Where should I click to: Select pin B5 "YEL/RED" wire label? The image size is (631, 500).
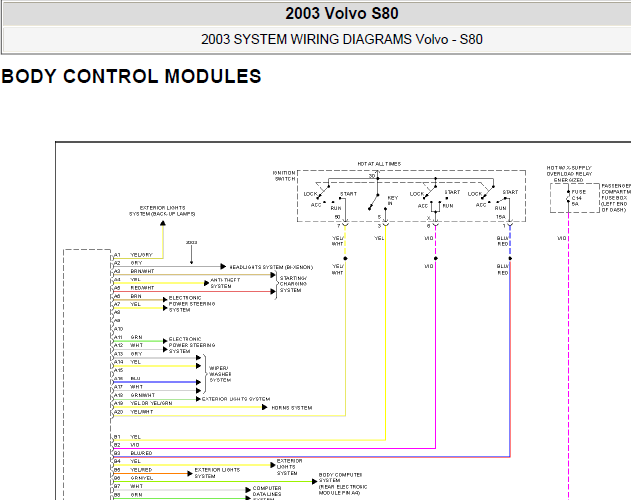141,470
